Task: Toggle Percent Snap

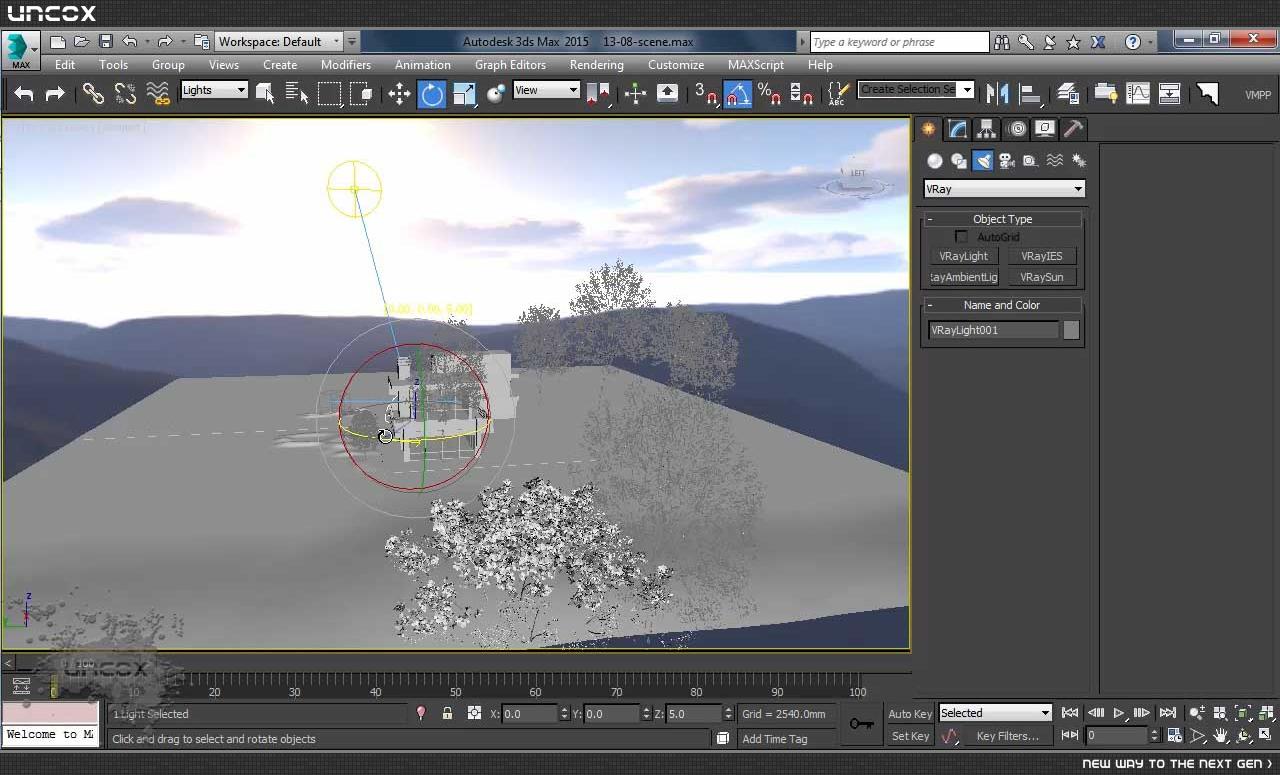Action: click(769, 94)
